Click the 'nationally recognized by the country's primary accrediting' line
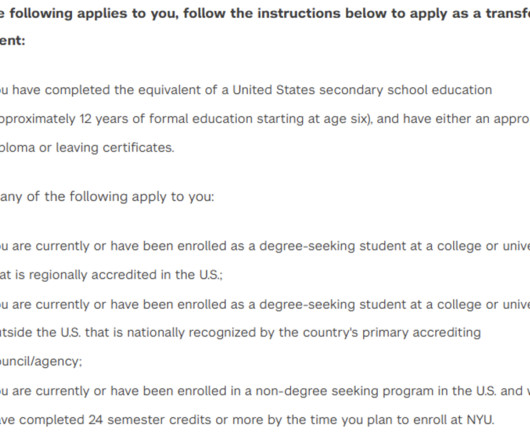The width and height of the screenshot is (530, 442). pos(240,333)
